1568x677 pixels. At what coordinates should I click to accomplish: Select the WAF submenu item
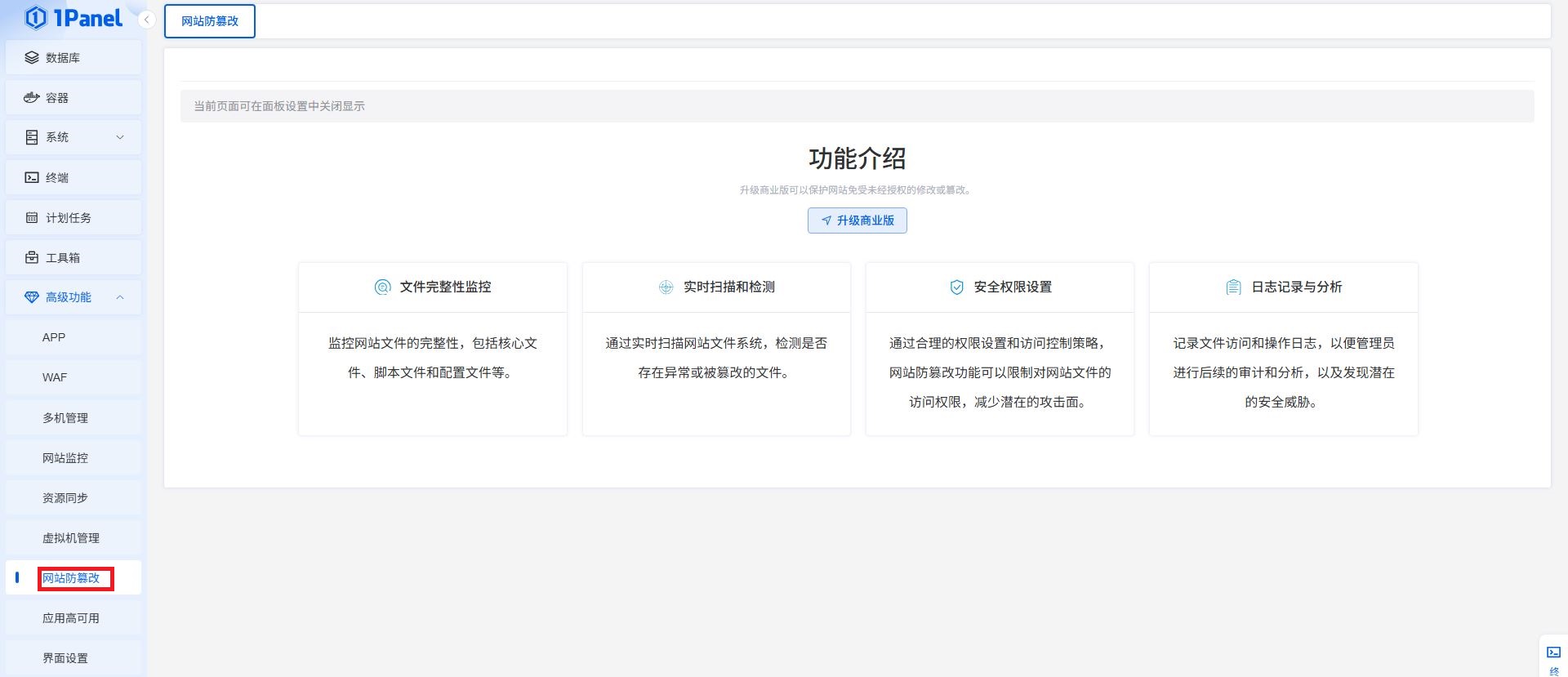tap(73, 377)
